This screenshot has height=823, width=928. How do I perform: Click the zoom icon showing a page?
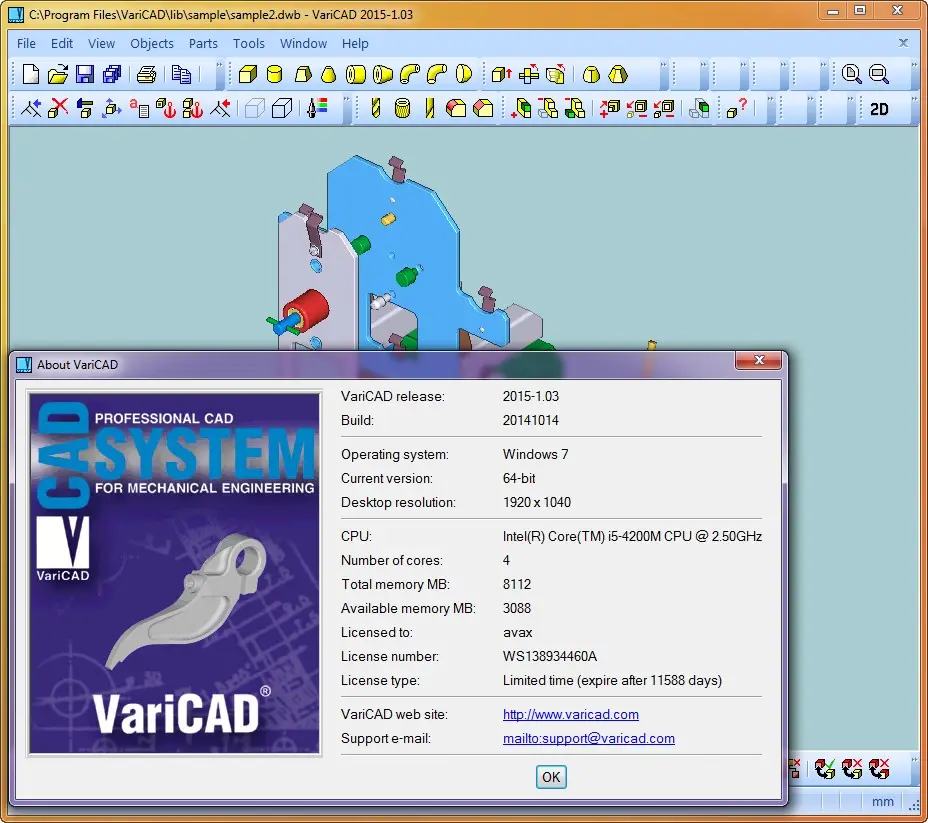pos(852,75)
